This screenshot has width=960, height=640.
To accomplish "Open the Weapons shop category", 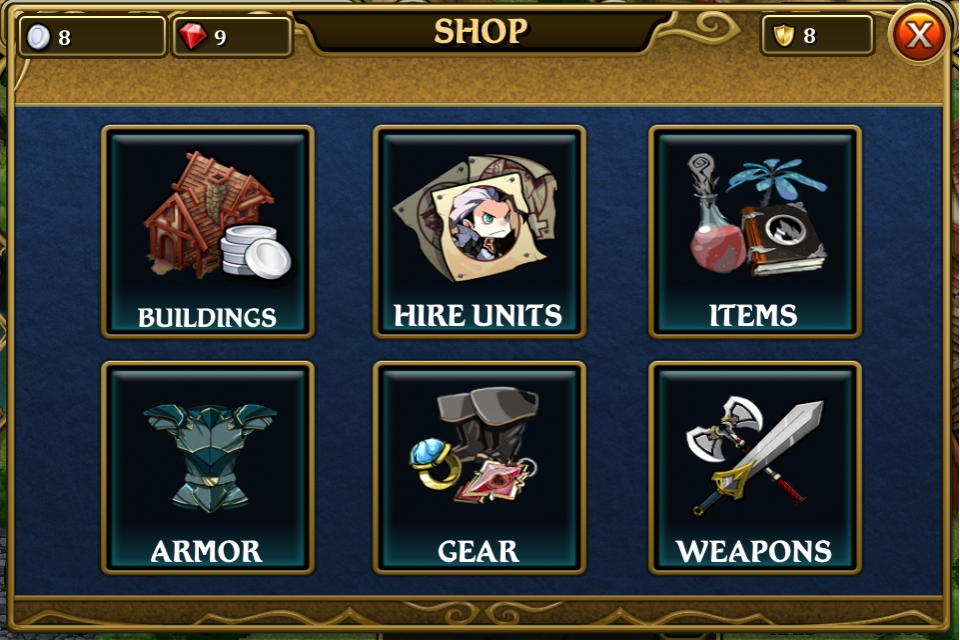I will coord(754,467).
